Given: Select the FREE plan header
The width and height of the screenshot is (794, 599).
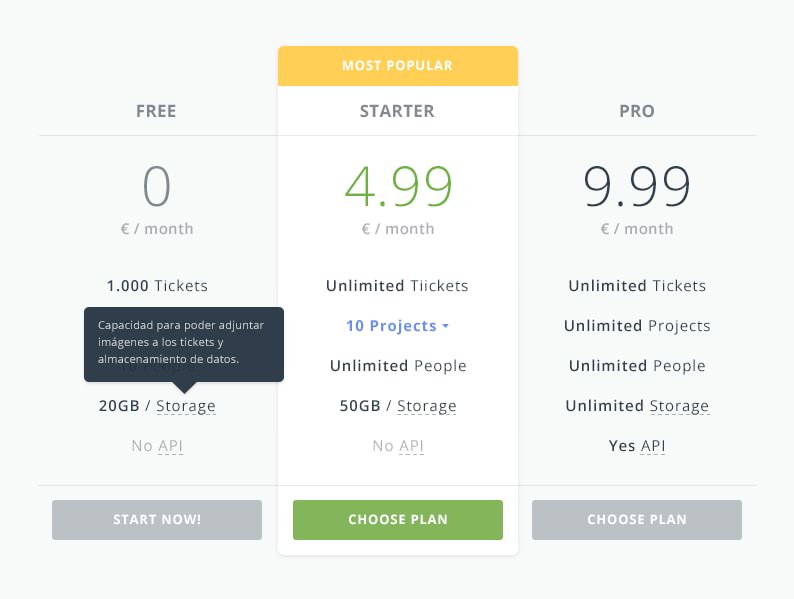Looking at the screenshot, I should (x=156, y=111).
